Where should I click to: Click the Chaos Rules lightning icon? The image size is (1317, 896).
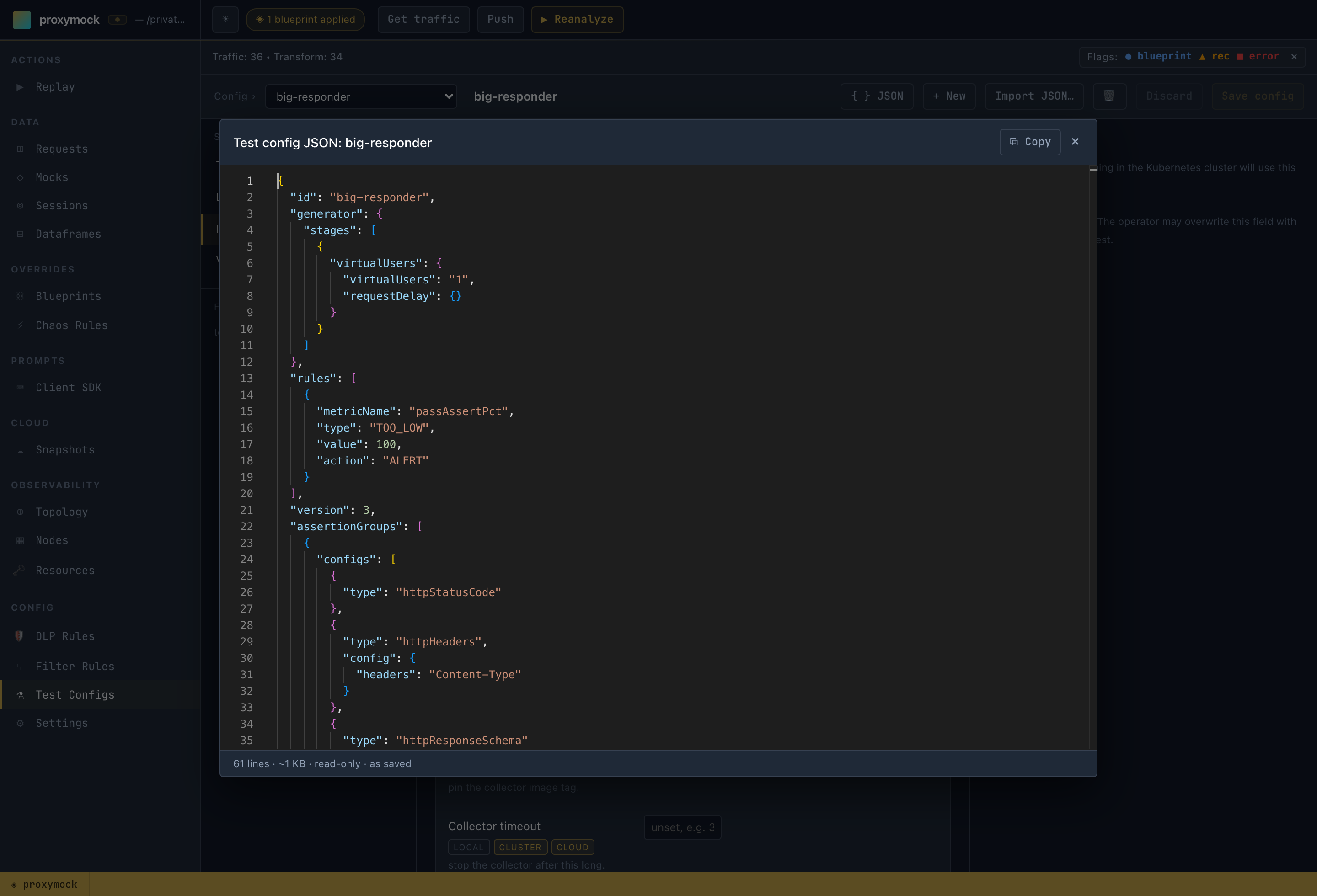point(20,325)
